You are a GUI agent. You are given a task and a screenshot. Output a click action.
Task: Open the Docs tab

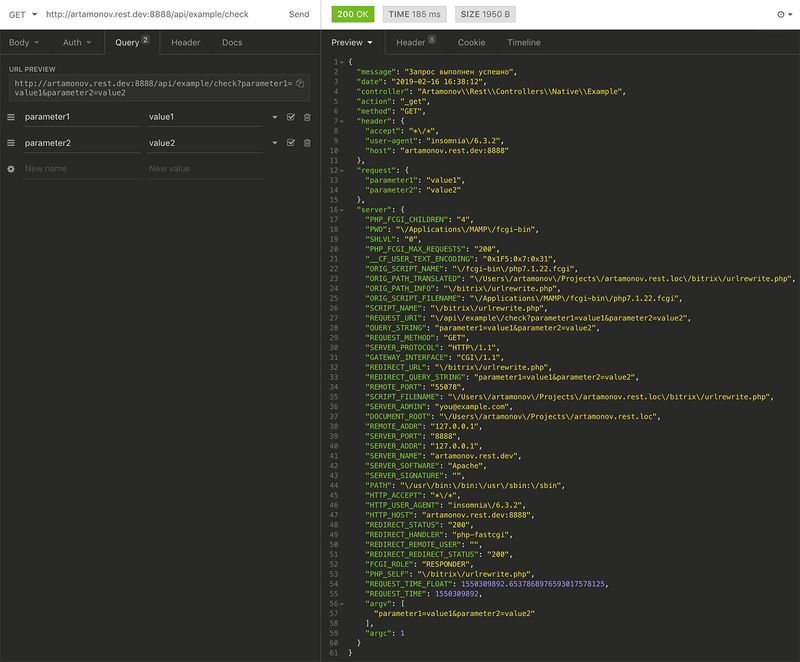tap(232, 43)
